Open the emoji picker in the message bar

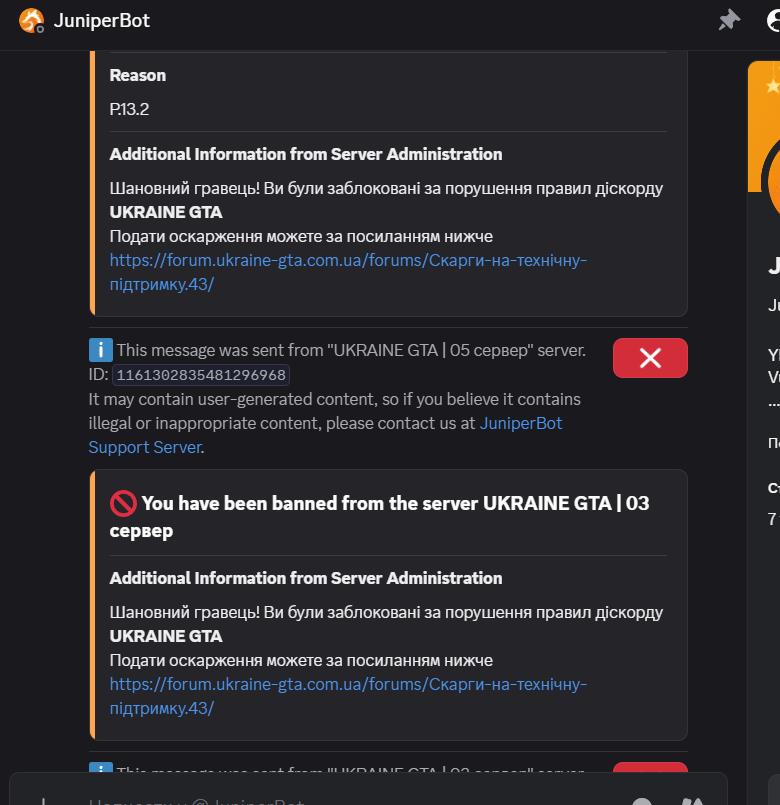tap(642, 801)
